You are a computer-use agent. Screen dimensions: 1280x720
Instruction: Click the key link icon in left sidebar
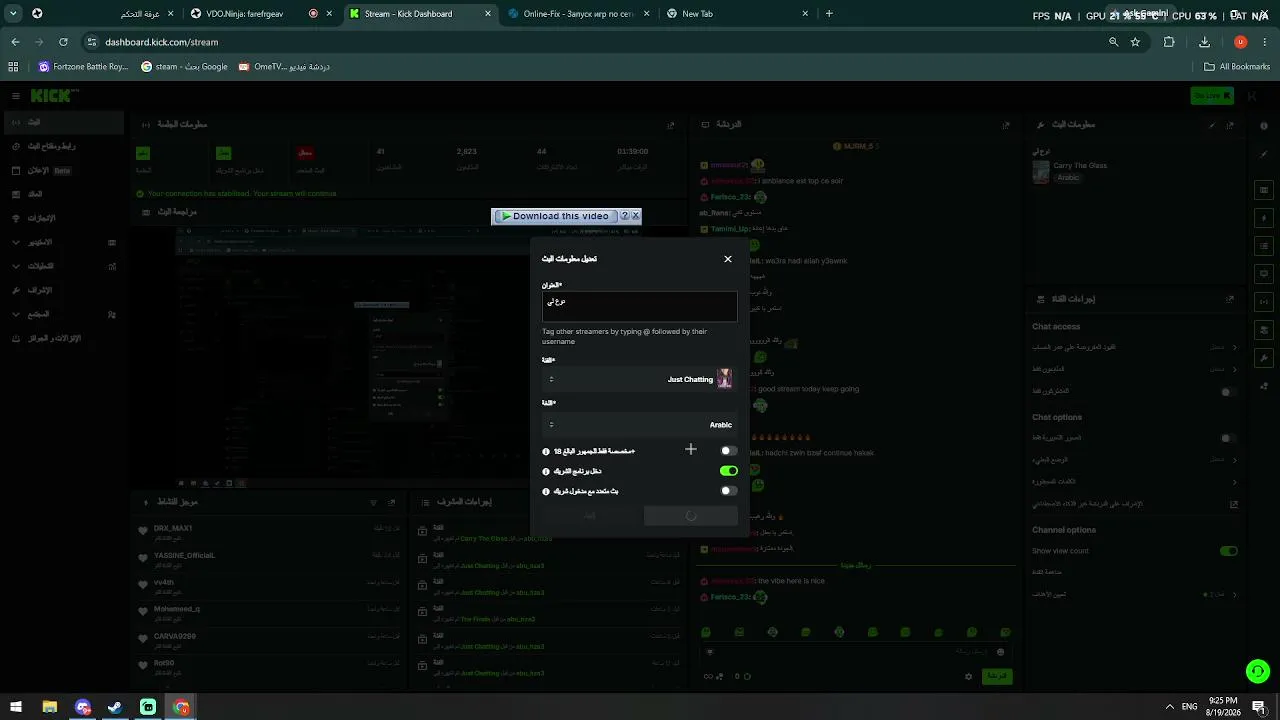point(62,146)
